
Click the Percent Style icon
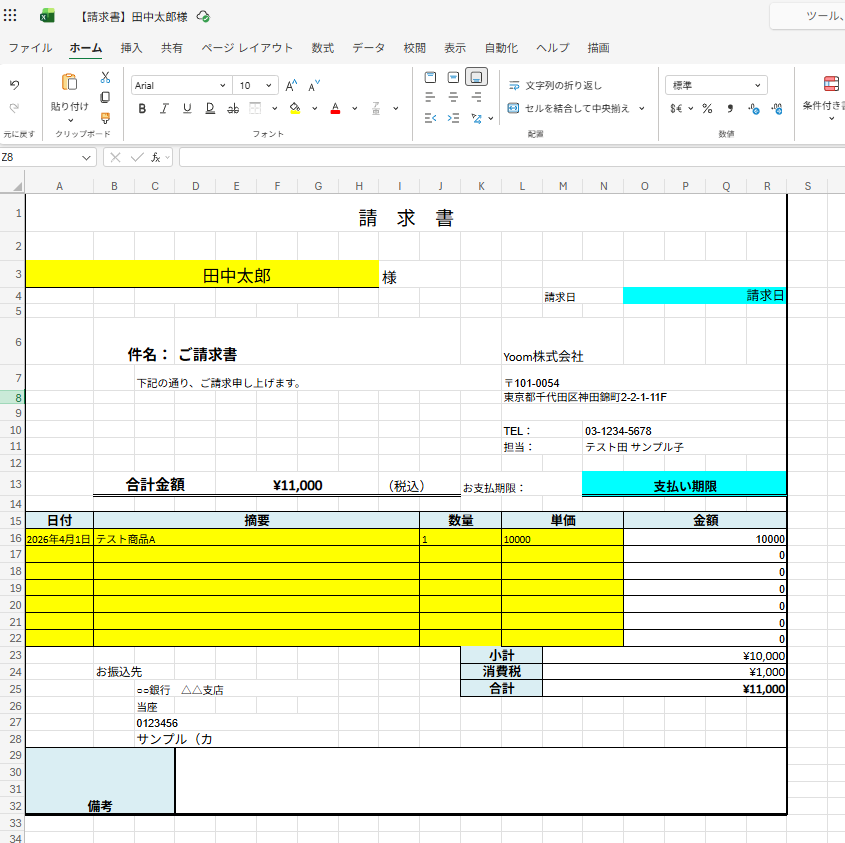click(707, 108)
